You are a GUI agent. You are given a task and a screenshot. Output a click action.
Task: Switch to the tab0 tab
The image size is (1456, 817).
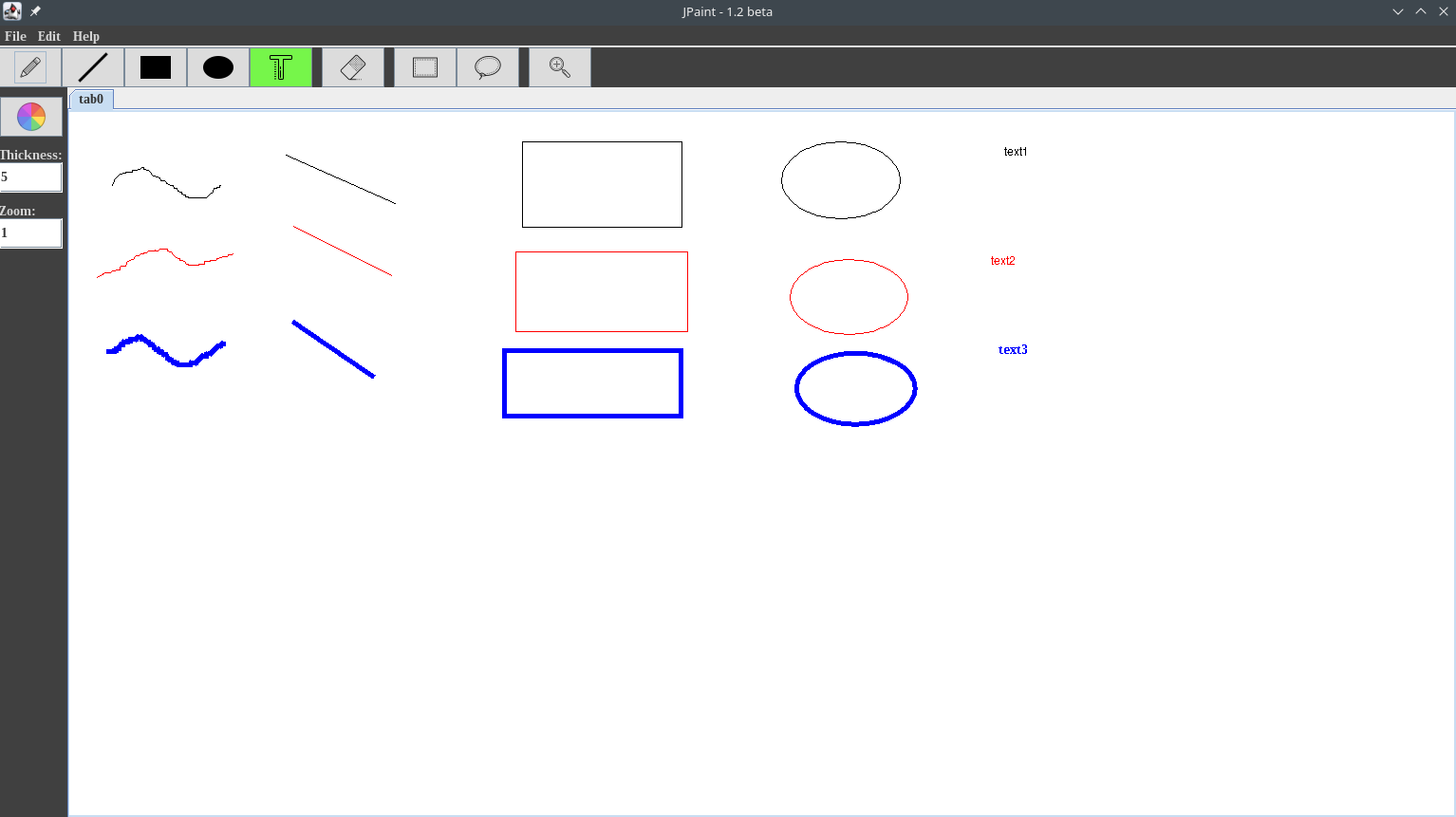[91, 99]
